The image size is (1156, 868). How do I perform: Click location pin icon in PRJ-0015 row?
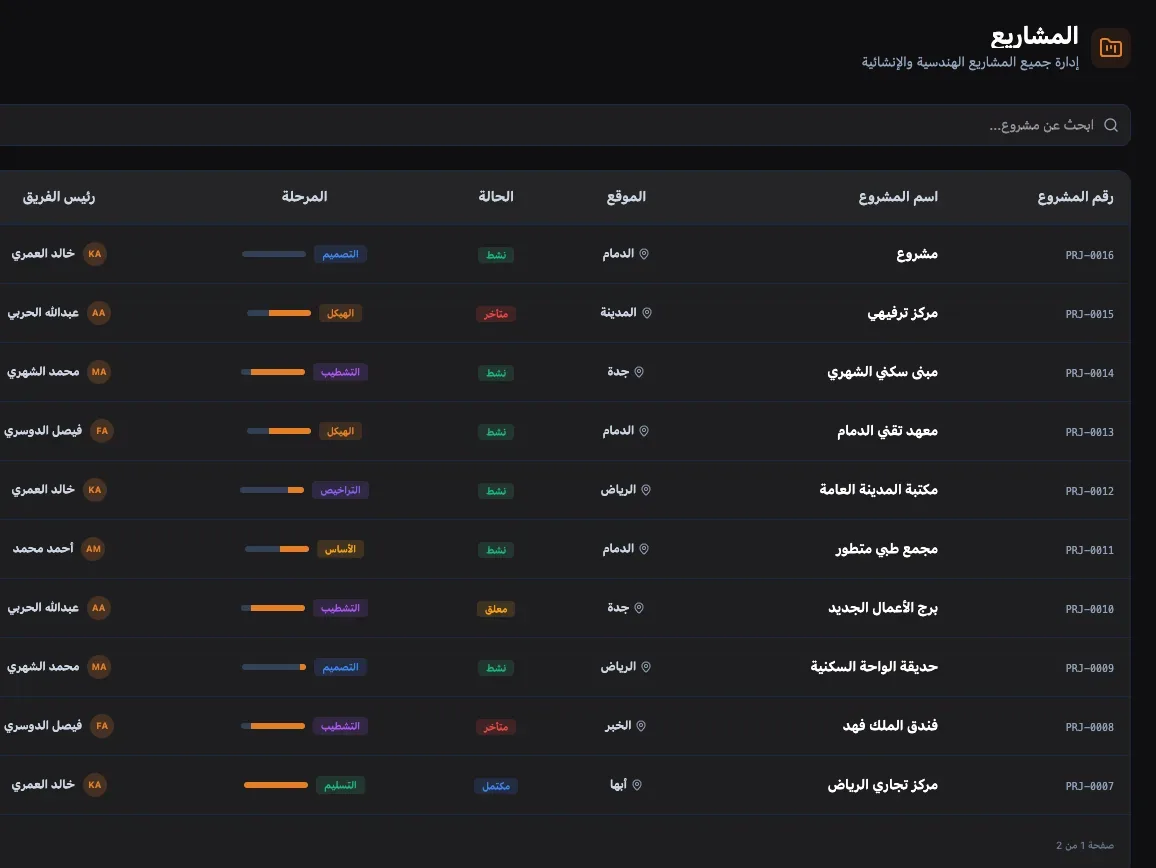coord(647,313)
